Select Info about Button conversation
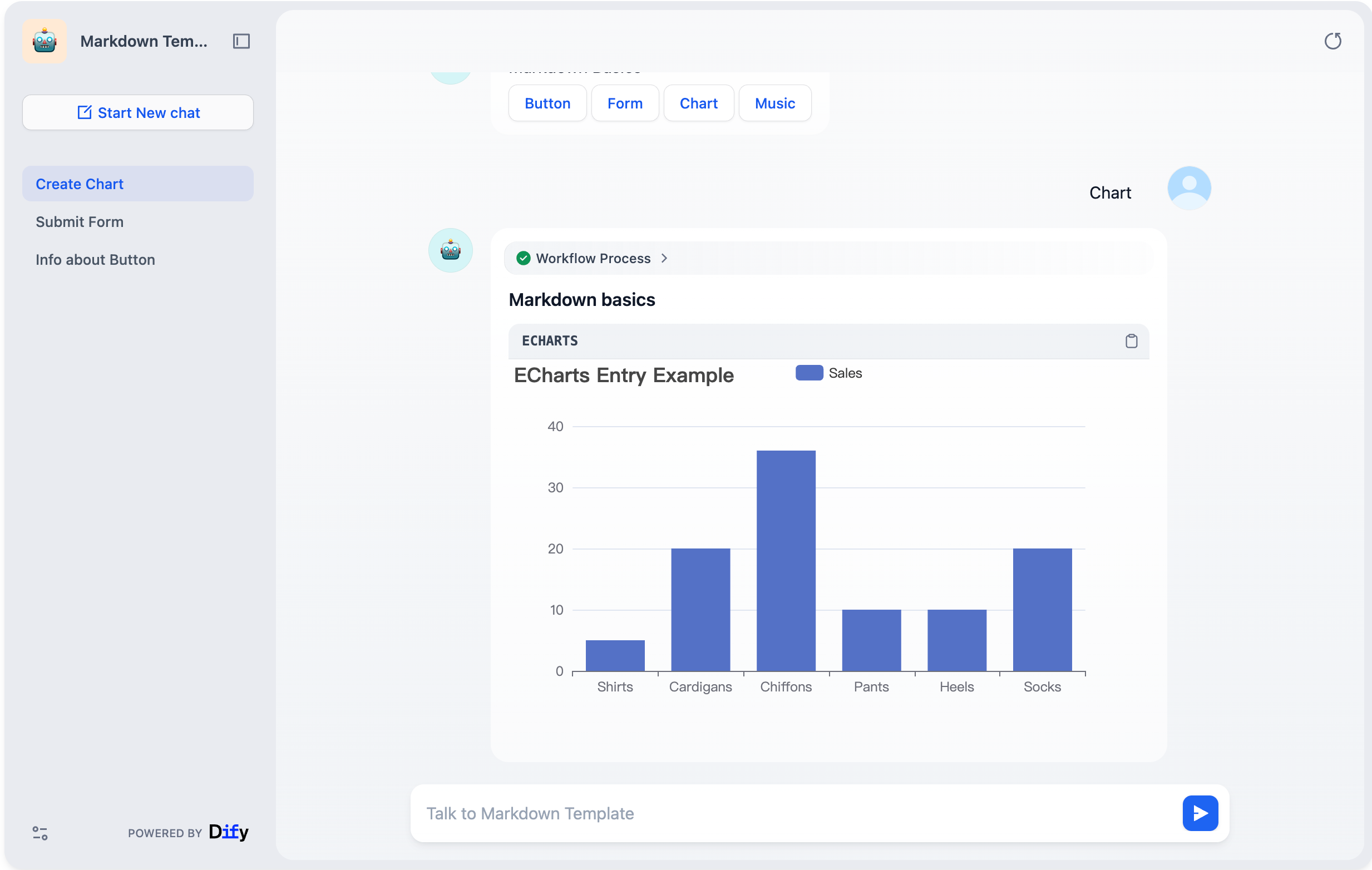1372x870 pixels. (x=95, y=259)
